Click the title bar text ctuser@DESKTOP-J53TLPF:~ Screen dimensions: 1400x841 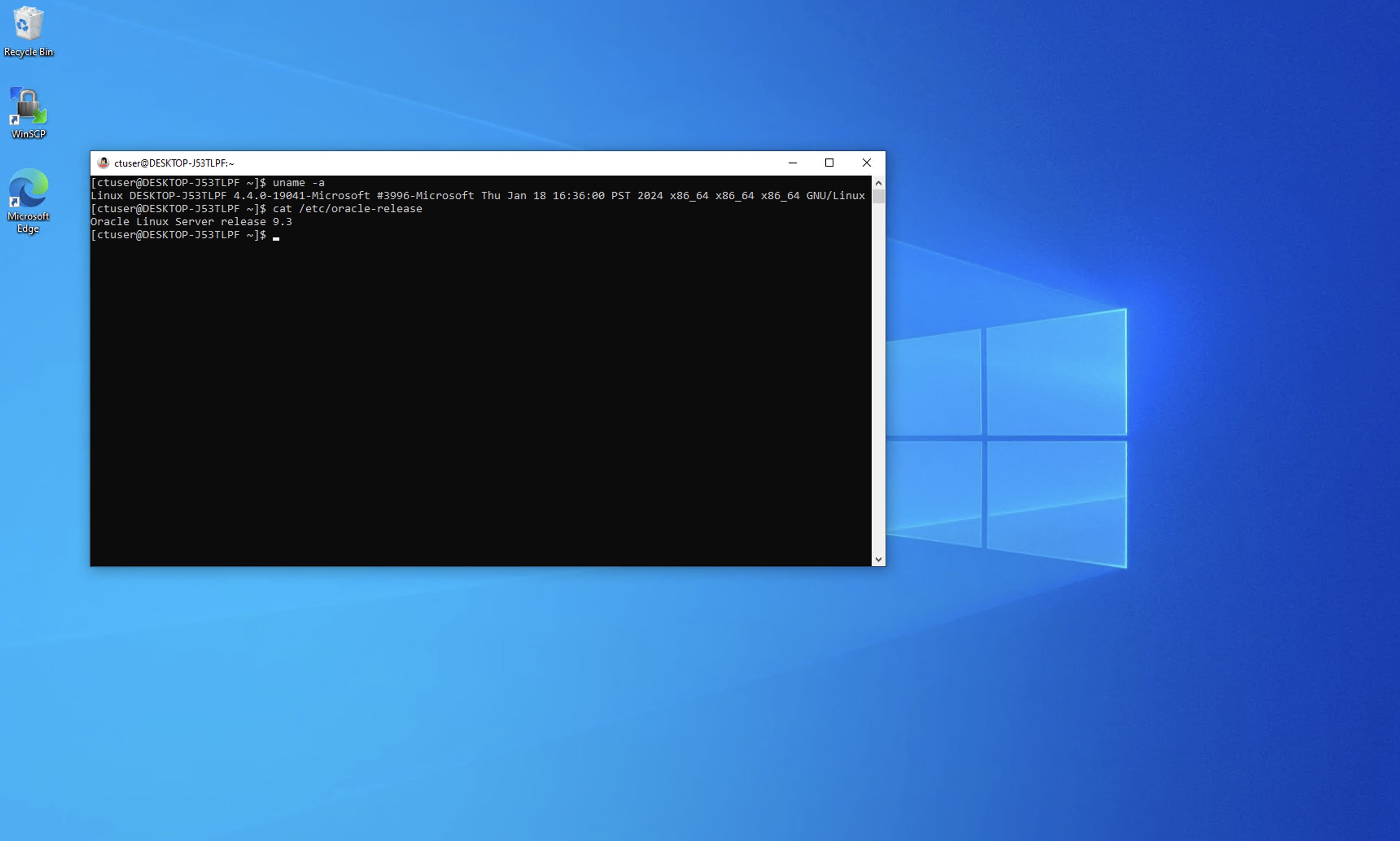(174, 163)
